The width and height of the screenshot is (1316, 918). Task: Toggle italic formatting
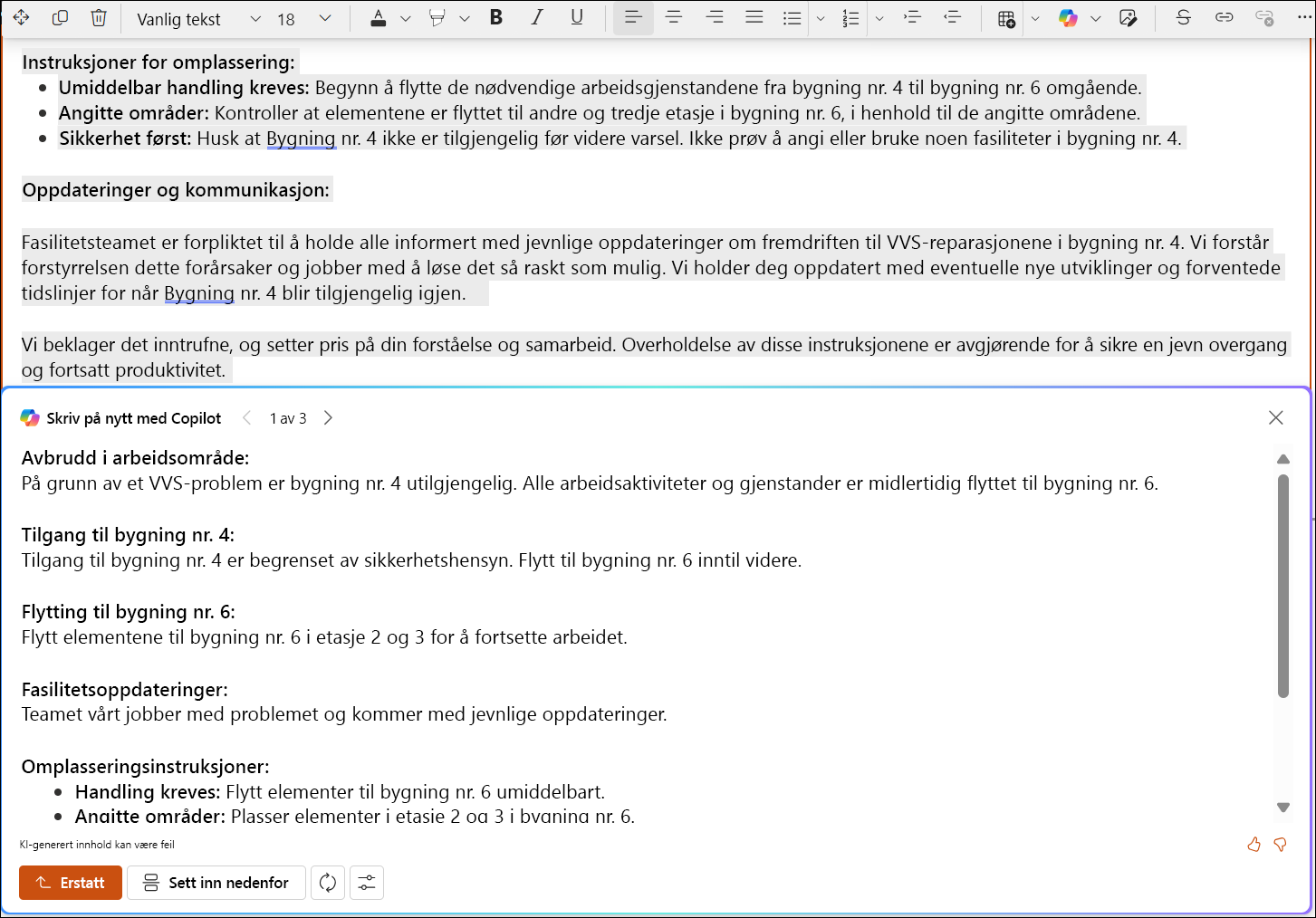point(536,18)
